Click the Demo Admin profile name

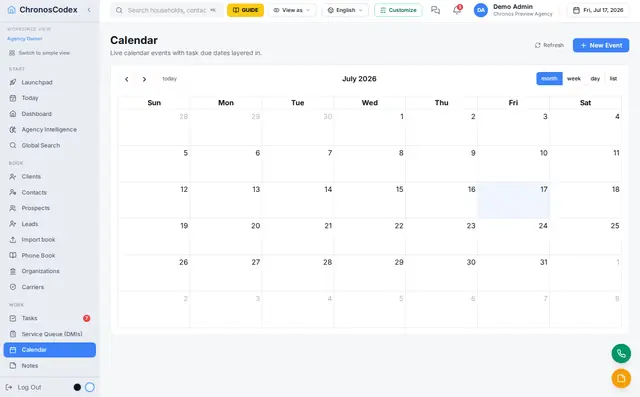point(513,7)
